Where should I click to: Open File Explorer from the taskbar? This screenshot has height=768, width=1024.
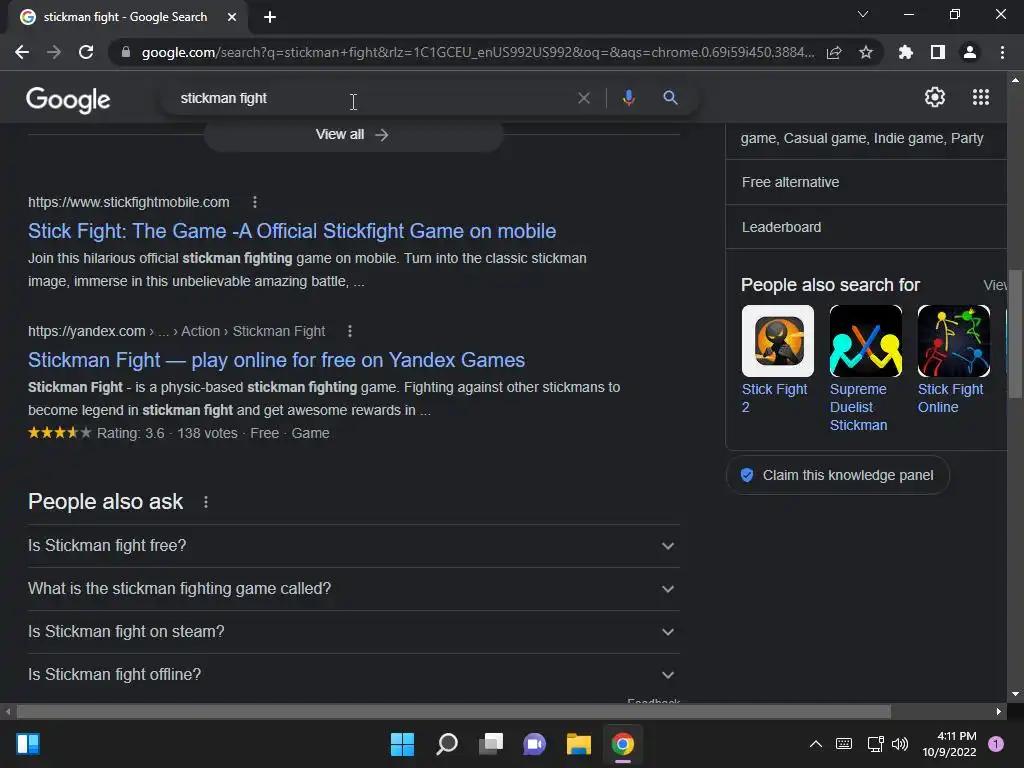tap(579, 744)
